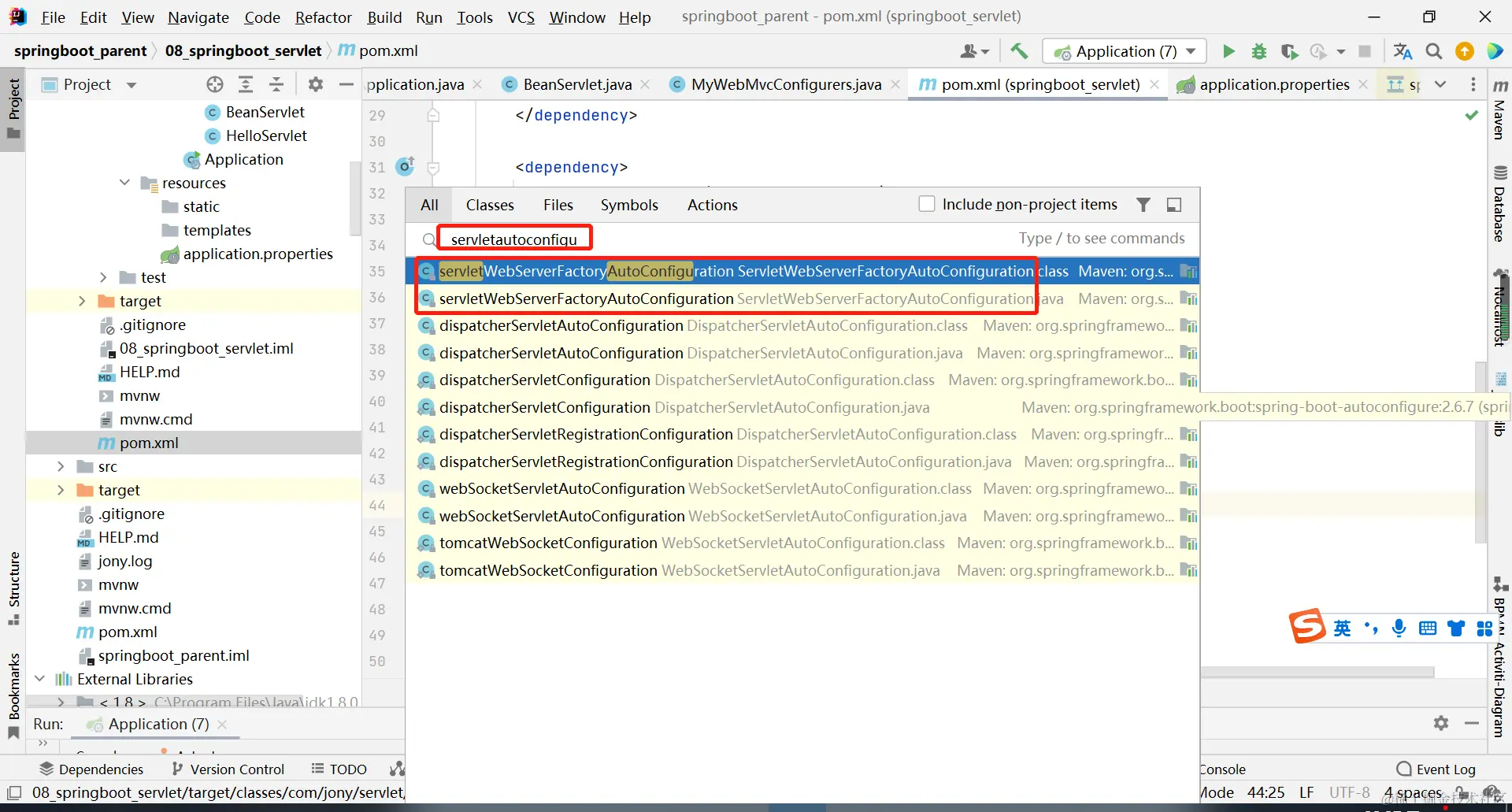Screen dimensions: 1512x812
Task: Expand the test folder
Action: click(103, 277)
